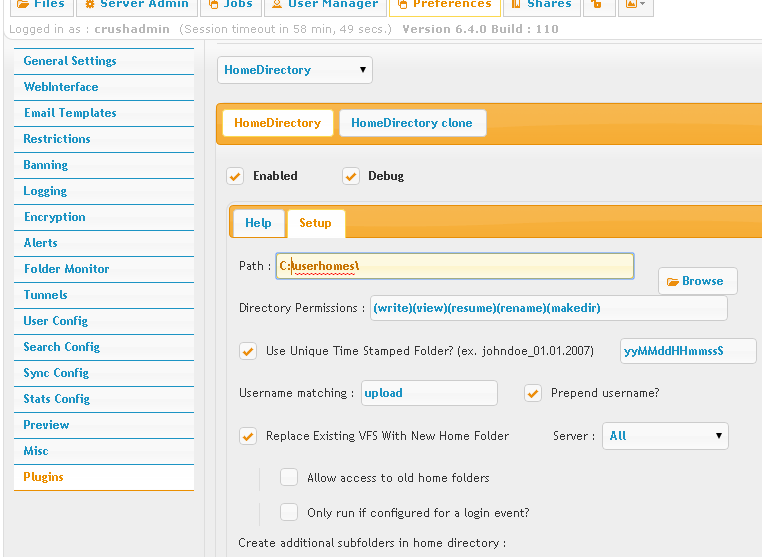Toggle Replace Existing VFS With New Home Folder
Screen dimensions: 762x557
(248, 436)
